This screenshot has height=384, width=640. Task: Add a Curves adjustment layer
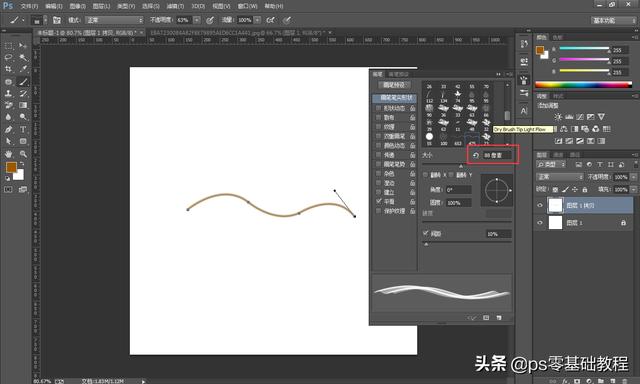click(x=580, y=117)
